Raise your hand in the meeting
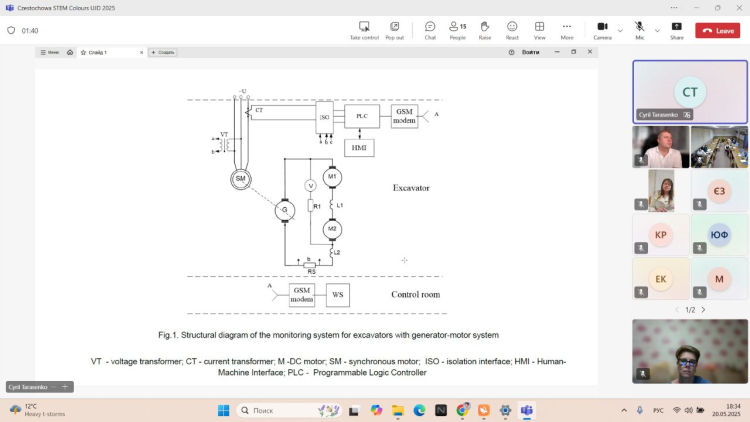 (485, 30)
